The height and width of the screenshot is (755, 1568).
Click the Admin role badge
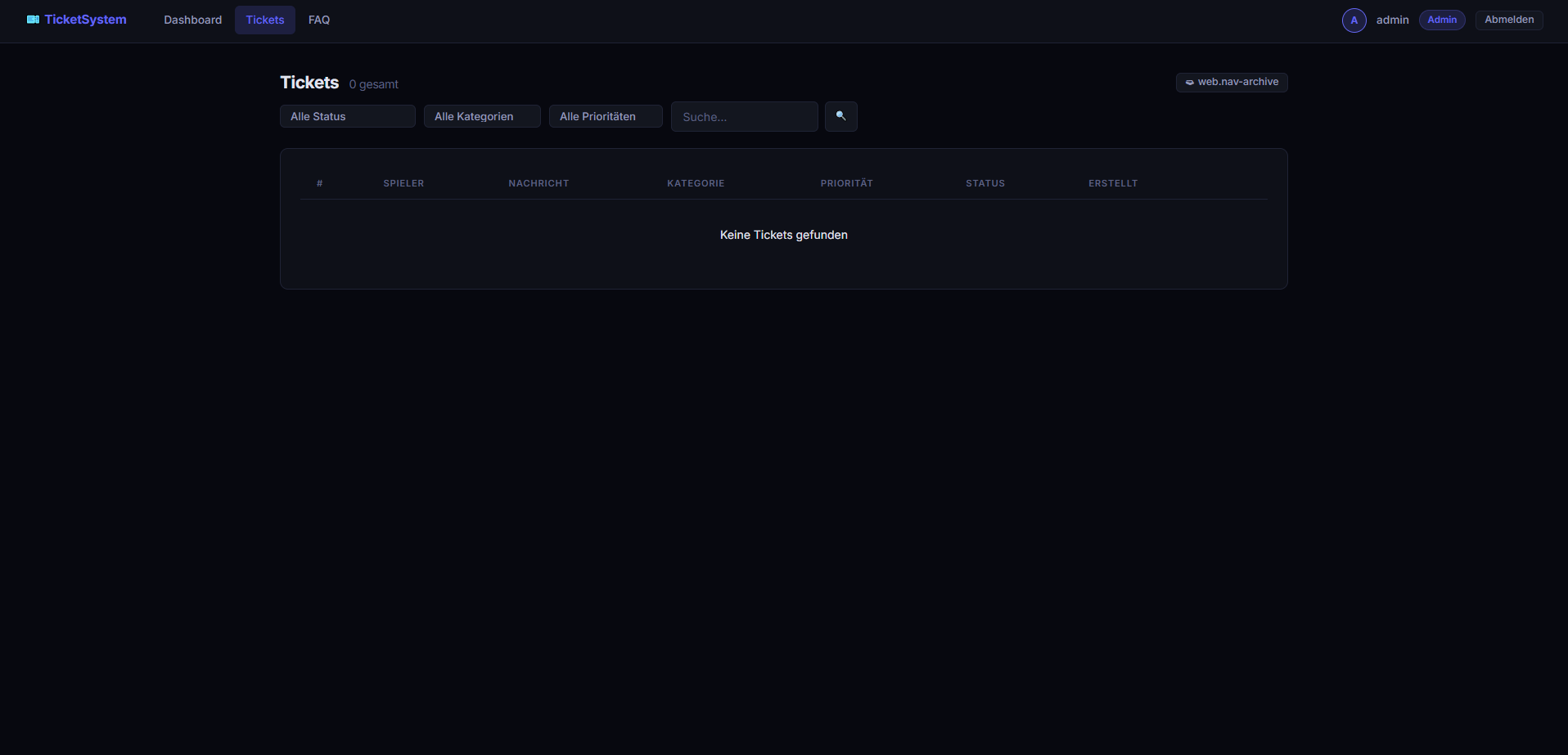coord(1442,20)
